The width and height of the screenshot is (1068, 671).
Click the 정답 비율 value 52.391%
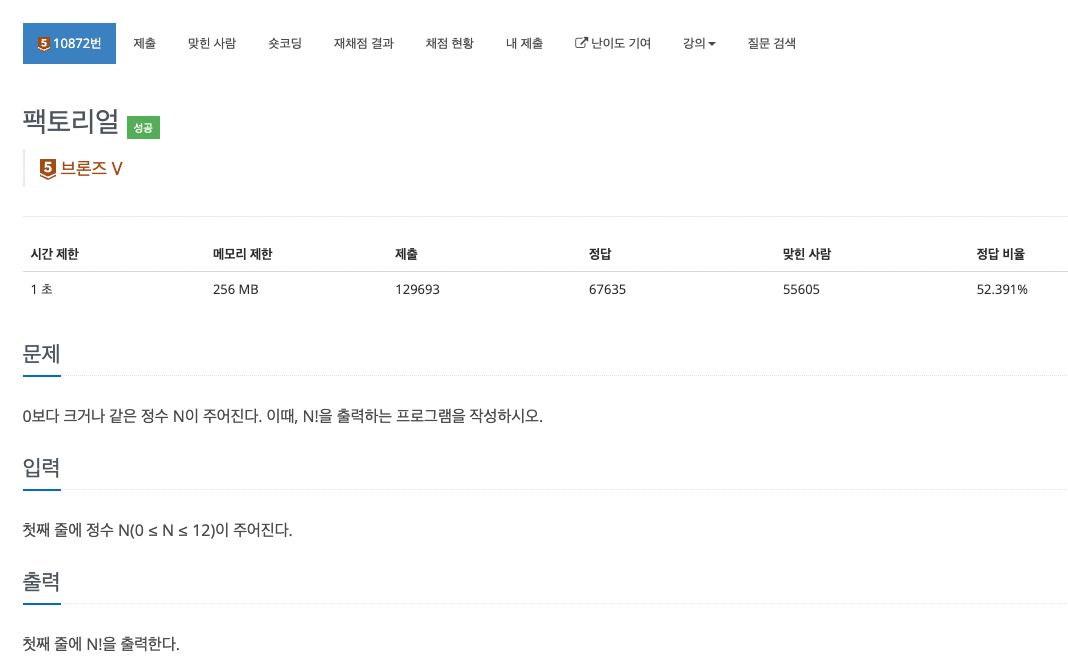tap(1002, 290)
